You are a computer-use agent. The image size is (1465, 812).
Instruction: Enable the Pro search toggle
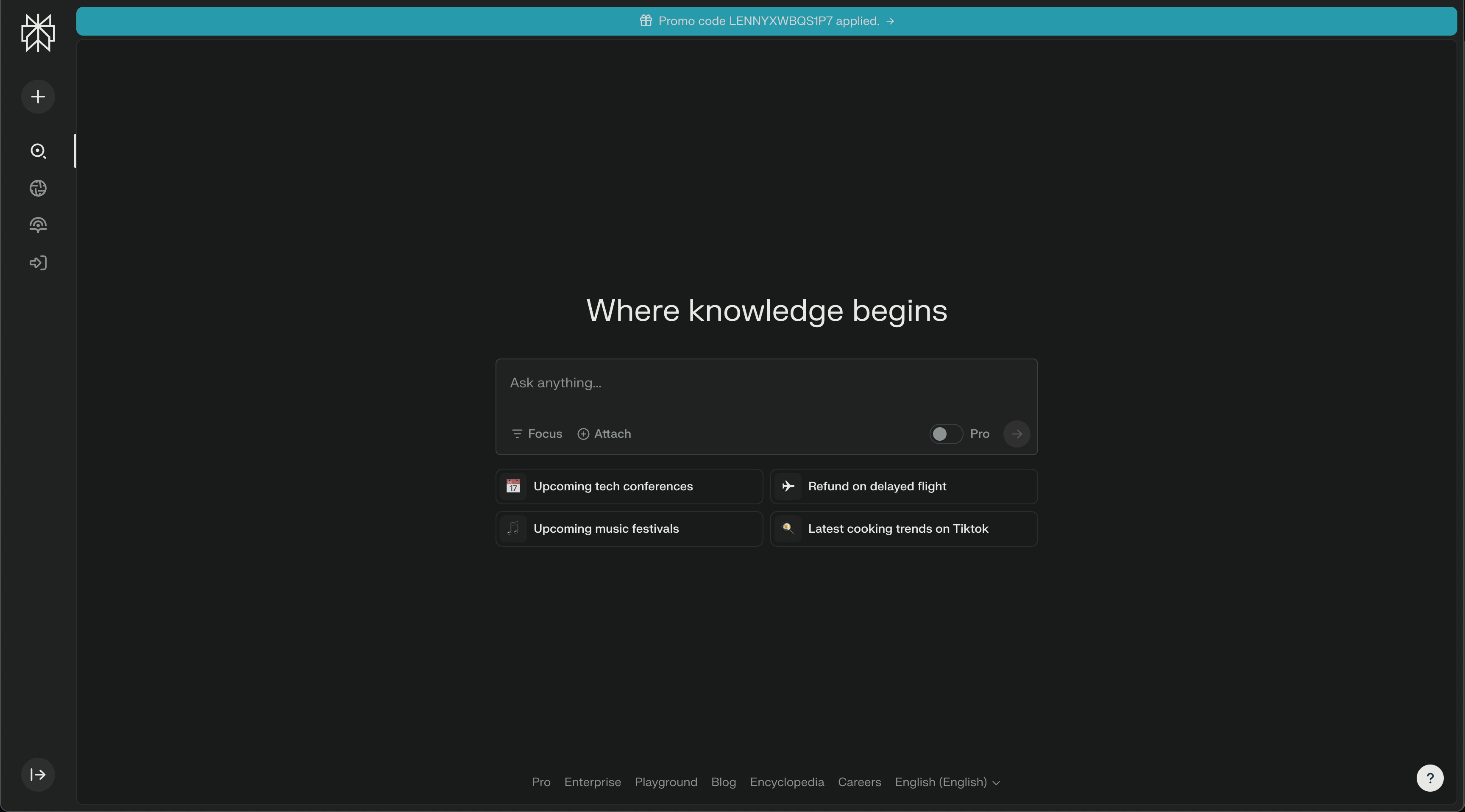pos(945,434)
